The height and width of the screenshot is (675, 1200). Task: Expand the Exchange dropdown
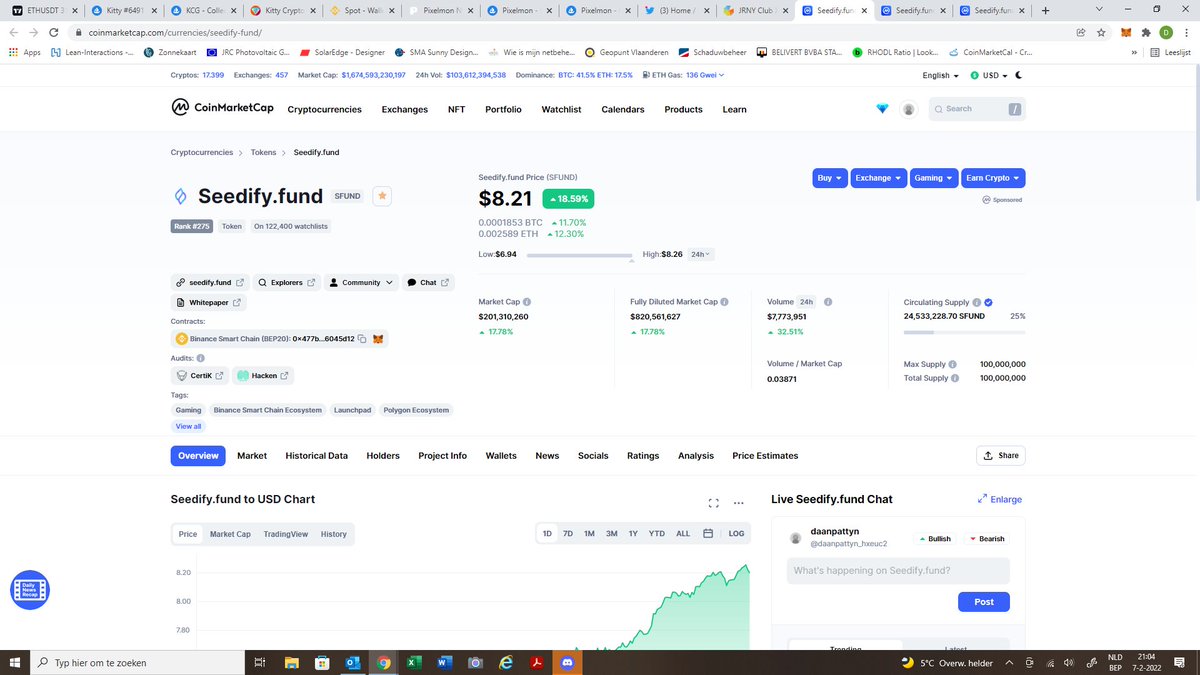tap(879, 178)
